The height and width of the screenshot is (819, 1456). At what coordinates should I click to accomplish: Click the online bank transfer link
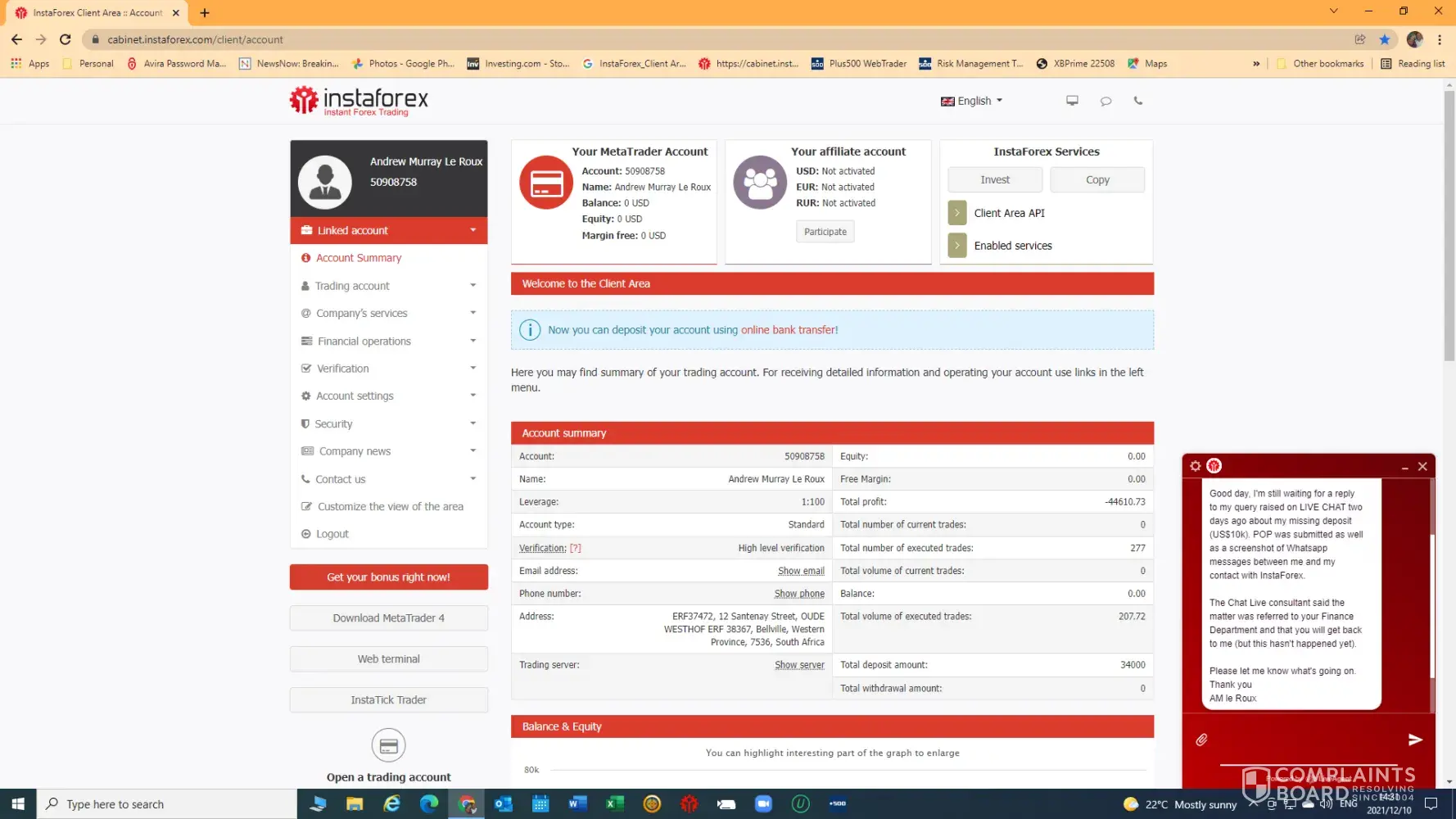pos(789,330)
